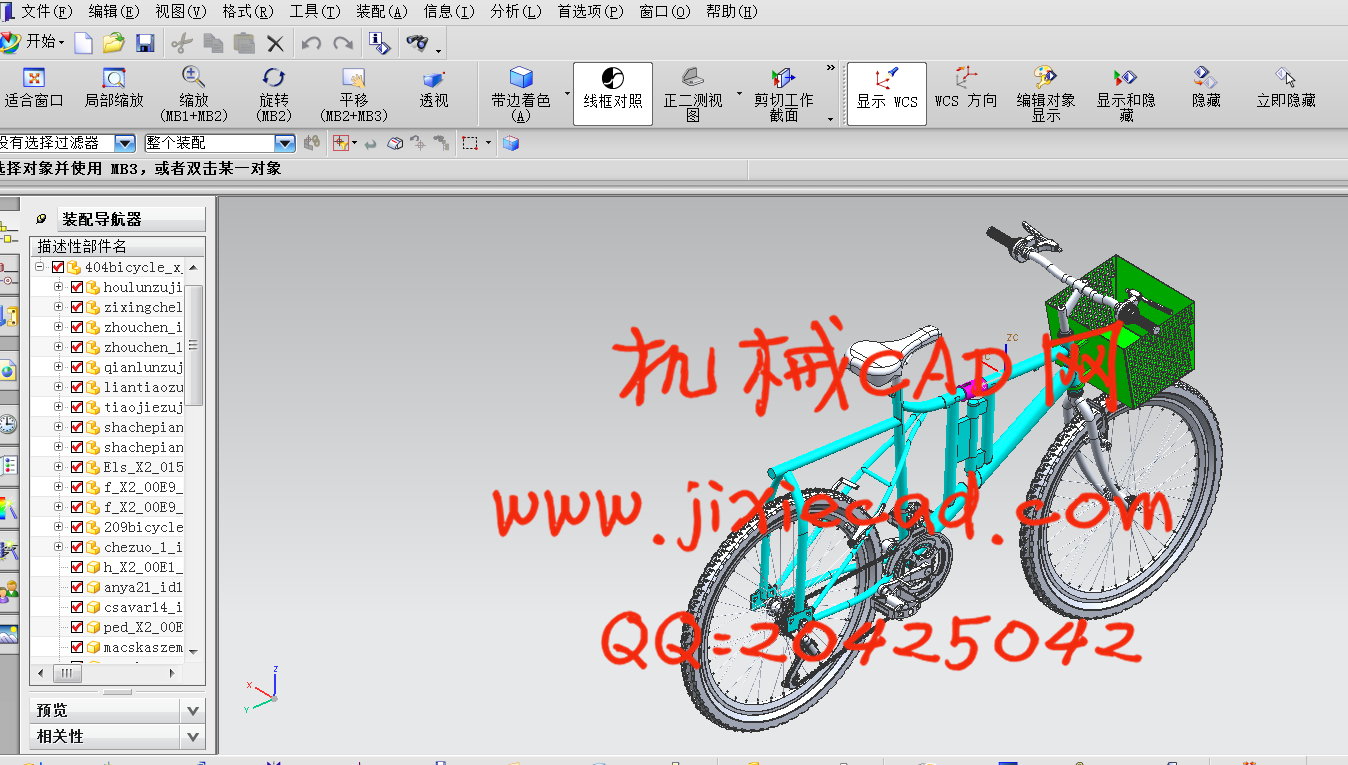Click 适合窗口 fit view tool
The width and height of the screenshot is (1348, 765).
pyautogui.click(x=34, y=89)
